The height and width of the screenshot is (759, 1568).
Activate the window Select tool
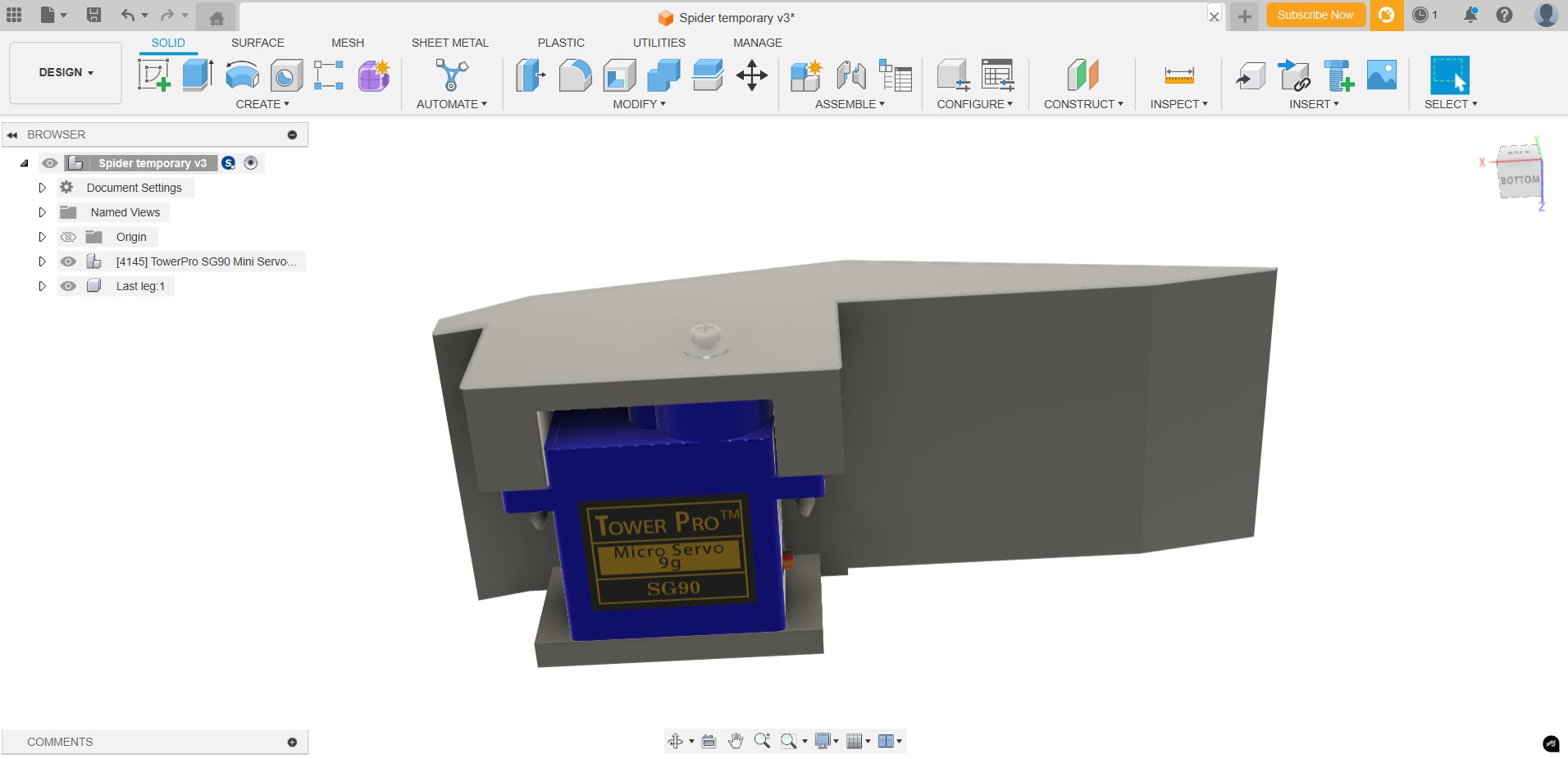point(1450,75)
